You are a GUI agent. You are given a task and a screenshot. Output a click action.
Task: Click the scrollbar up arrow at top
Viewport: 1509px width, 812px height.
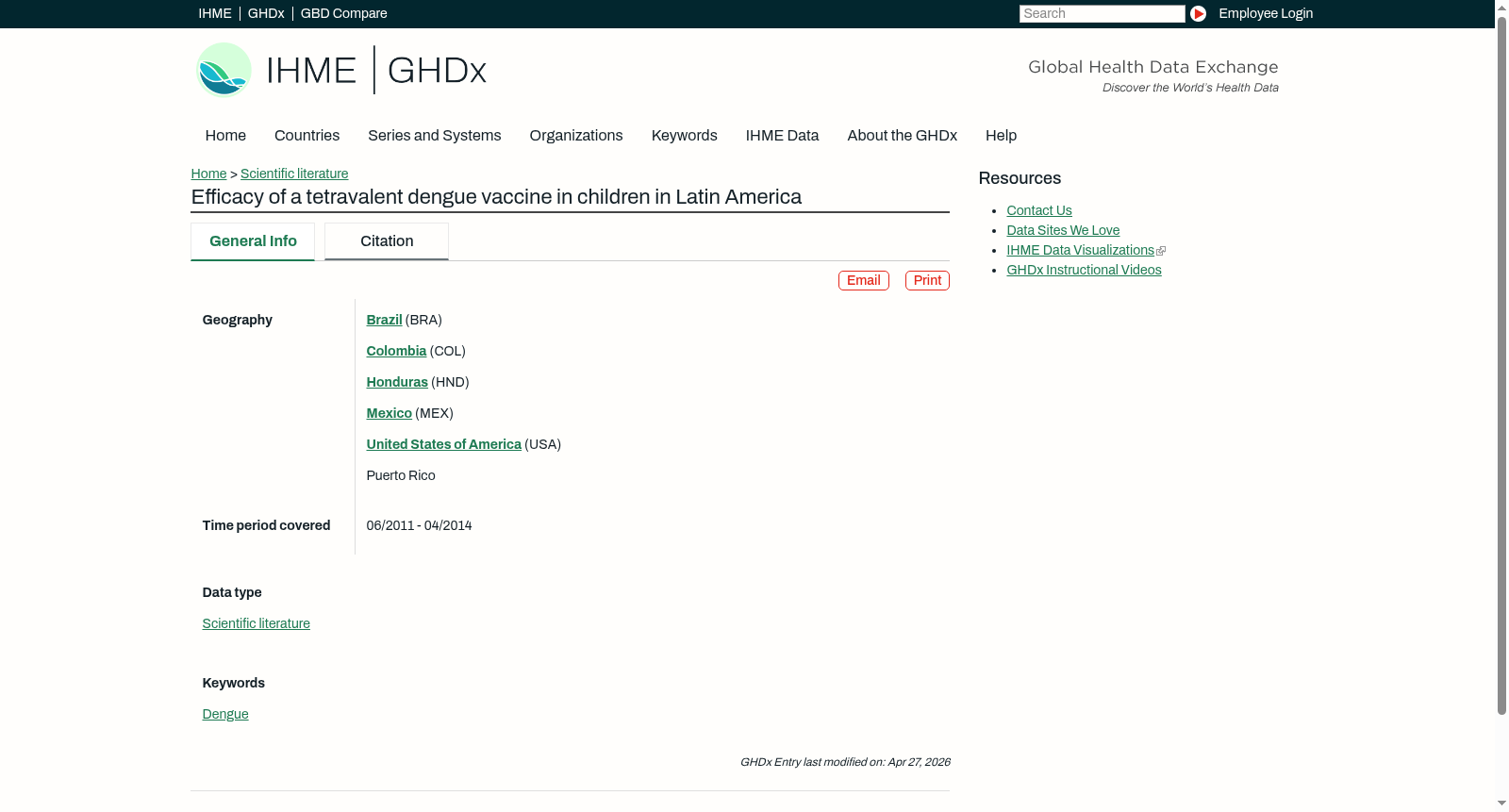point(1501,7)
